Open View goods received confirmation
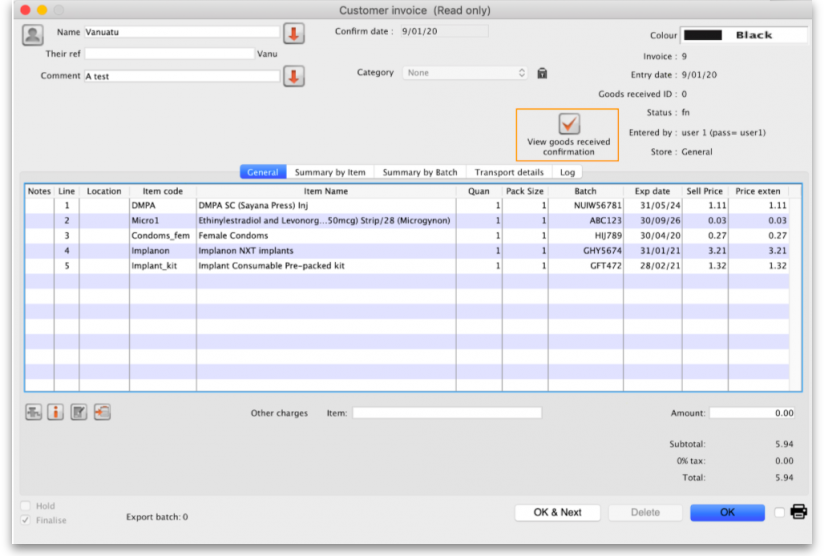 tap(568, 124)
